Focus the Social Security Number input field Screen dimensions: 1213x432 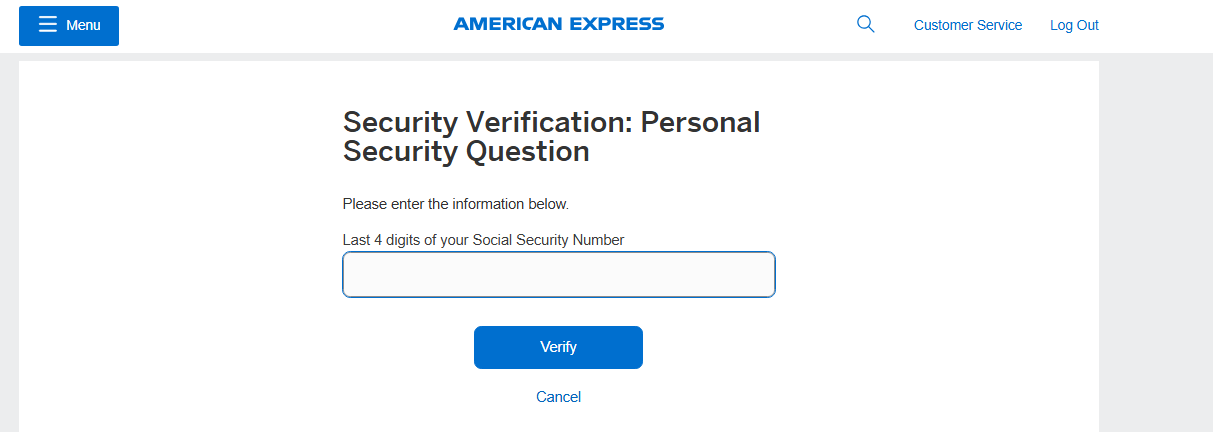pyautogui.click(x=558, y=275)
